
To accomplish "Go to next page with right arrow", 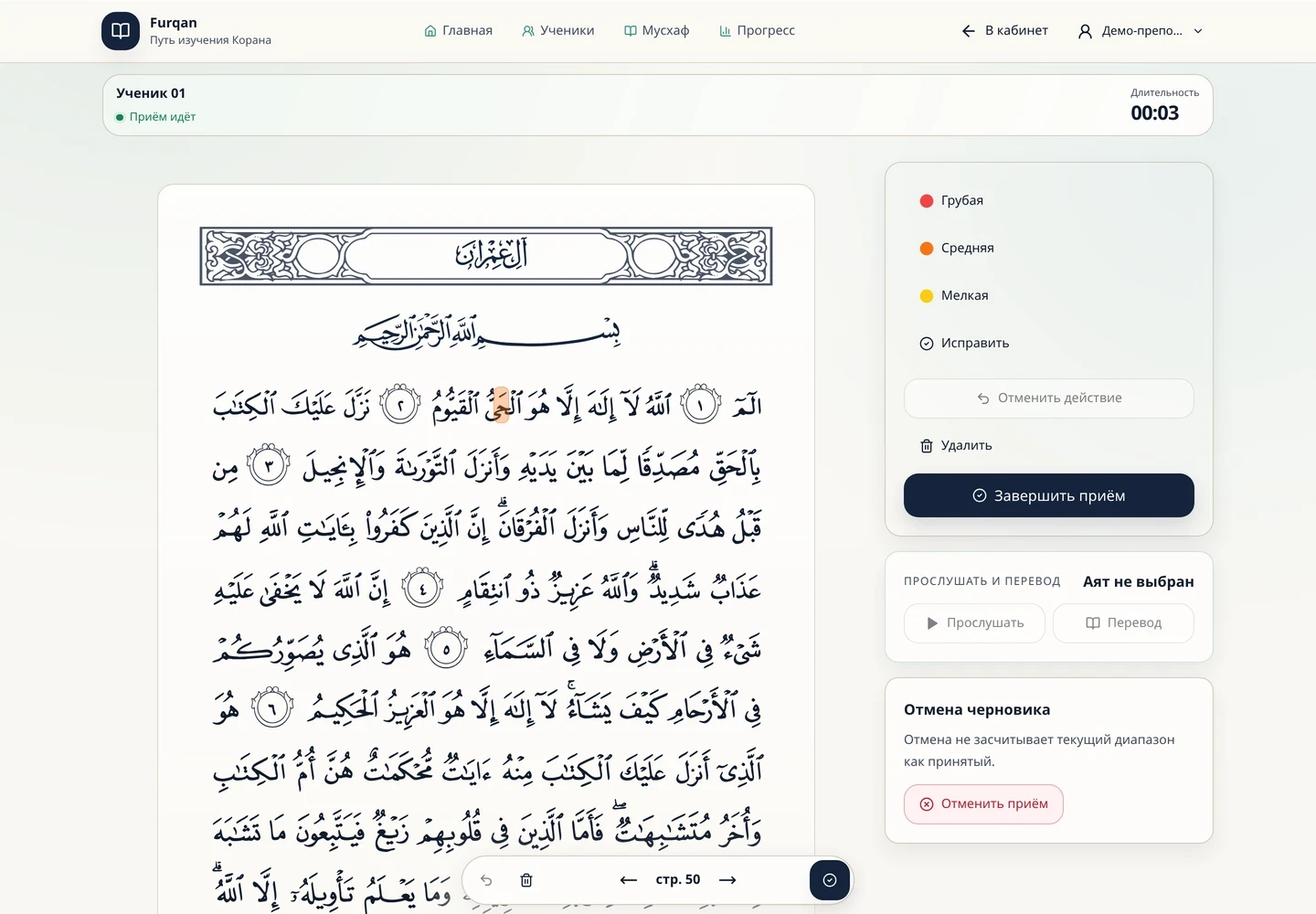I will point(727,880).
